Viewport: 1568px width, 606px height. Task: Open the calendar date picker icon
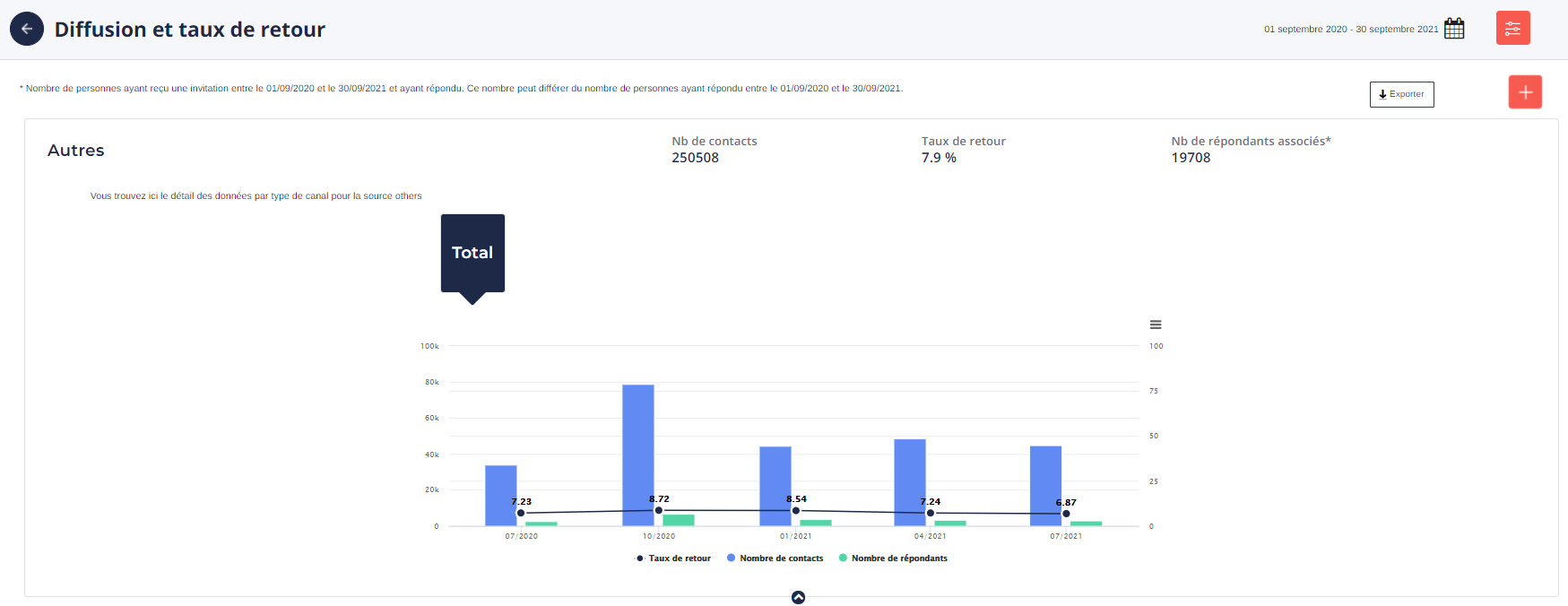[1454, 29]
